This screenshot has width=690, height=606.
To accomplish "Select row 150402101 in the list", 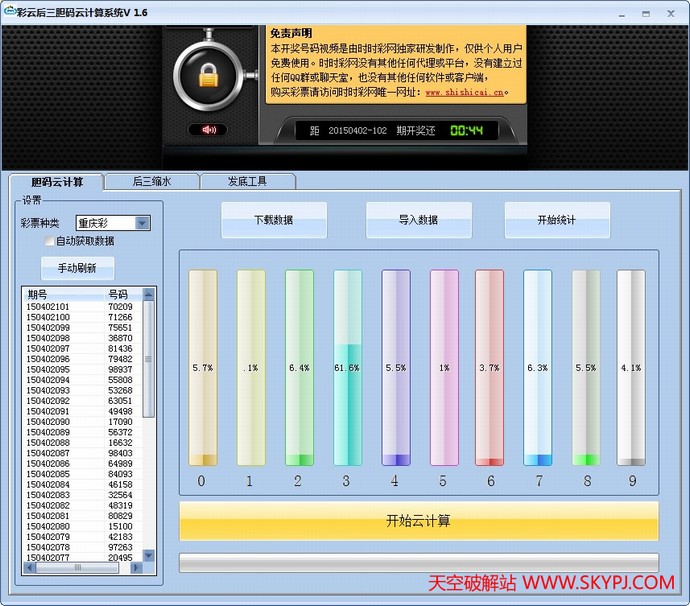I will click(x=48, y=307).
